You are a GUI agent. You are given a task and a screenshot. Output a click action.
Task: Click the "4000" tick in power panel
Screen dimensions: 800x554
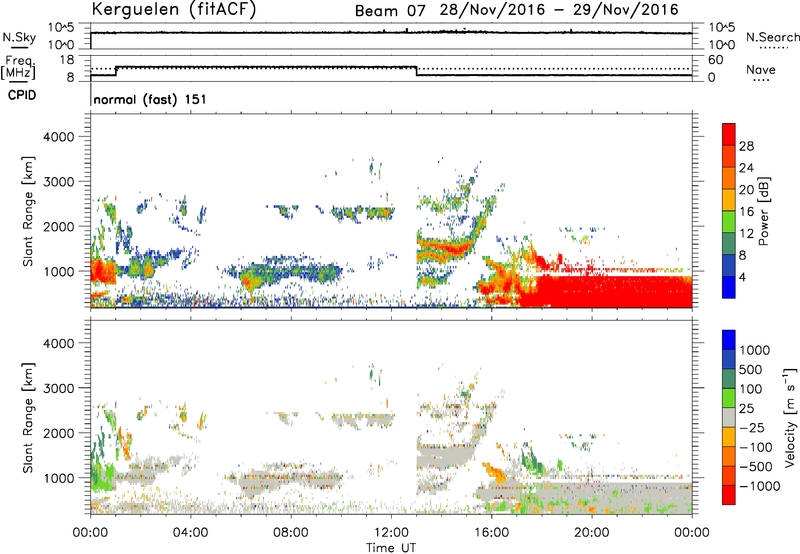coord(59,137)
